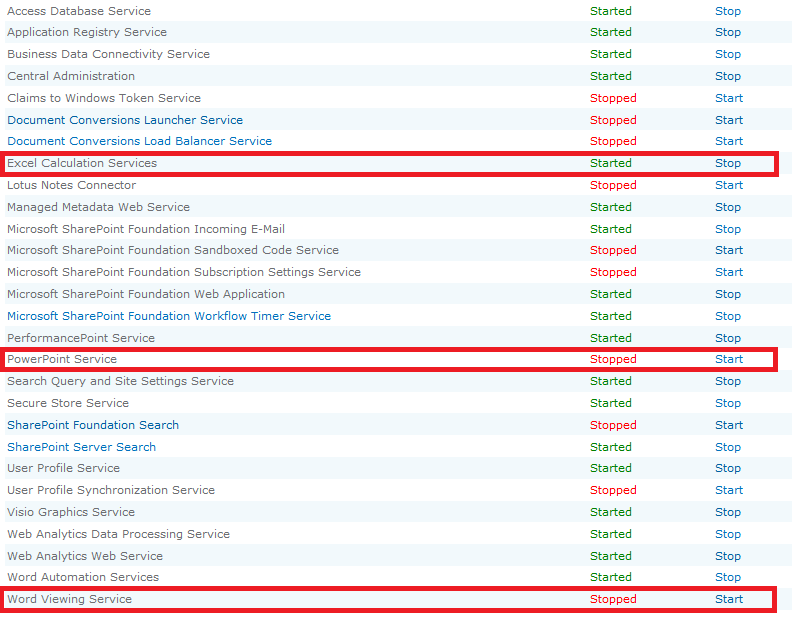Select the Excel Calculation Services name
Image resolution: width=792 pixels, height=624 pixels.
pyautogui.click(x=82, y=163)
